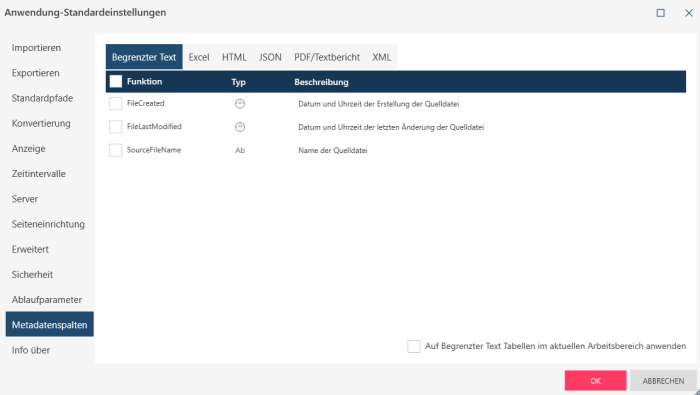Enable Auf Begrenzter Text Tabellen anwenden checkbox
The height and width of the screenshot is (395, 700).
(414, 346)
